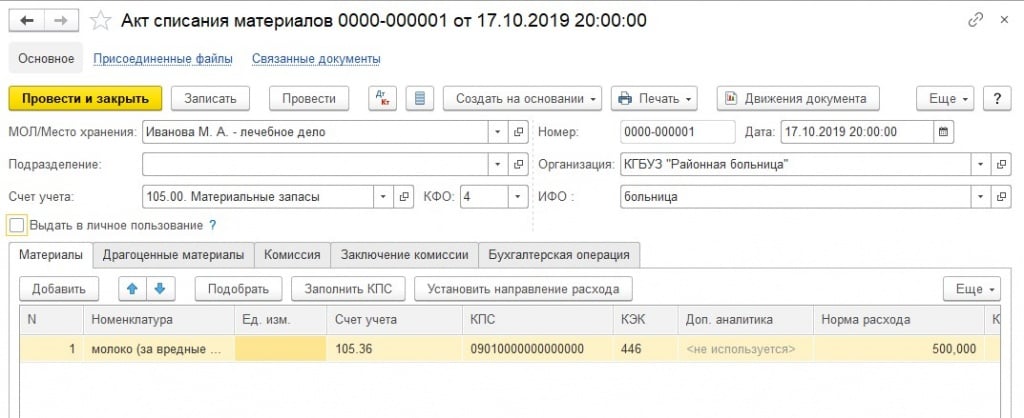The height and width of the screenshot is (418, 1024).
Task: Enable Выдать в личное пользование checkbox
Action: tap(17, 225)
